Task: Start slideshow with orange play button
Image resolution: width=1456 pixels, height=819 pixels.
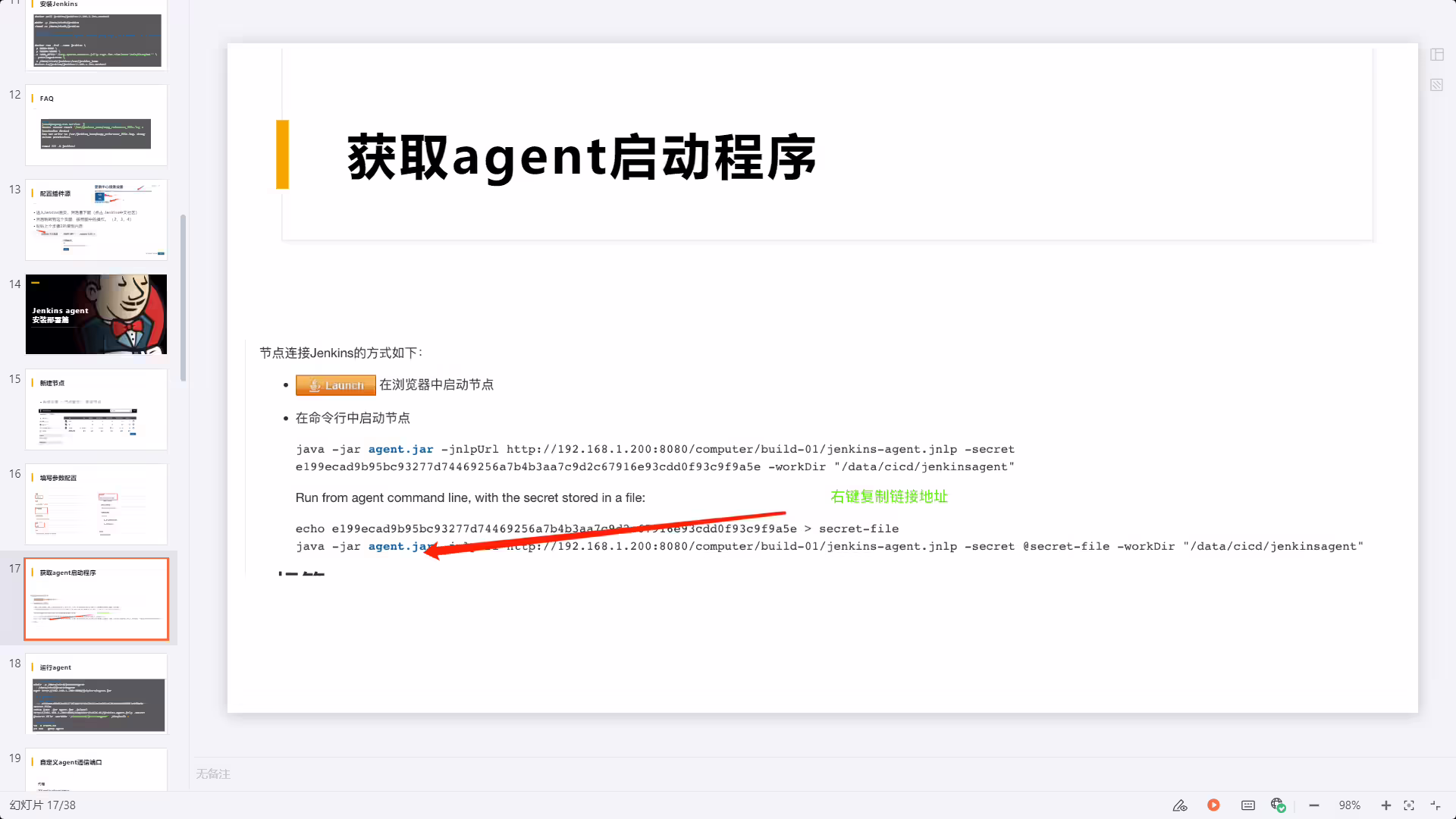Action: [1213, 805]
